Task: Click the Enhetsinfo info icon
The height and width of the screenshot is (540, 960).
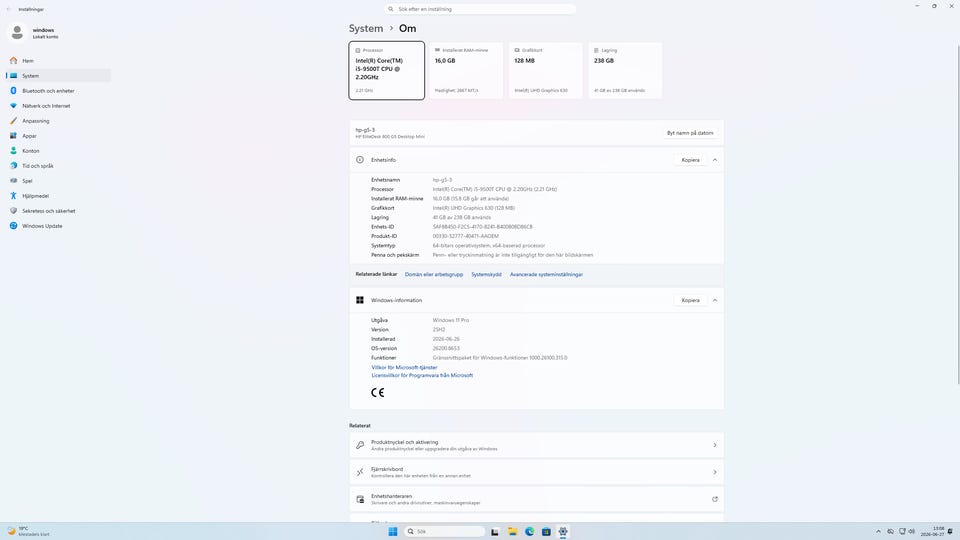Action: tap(360, 160)
